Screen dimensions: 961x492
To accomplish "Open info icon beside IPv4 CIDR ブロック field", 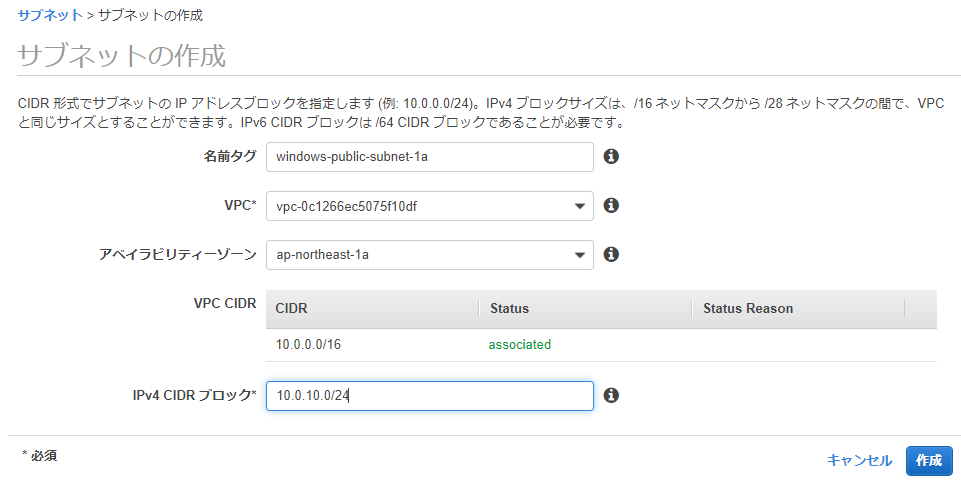I will (610, 395).
